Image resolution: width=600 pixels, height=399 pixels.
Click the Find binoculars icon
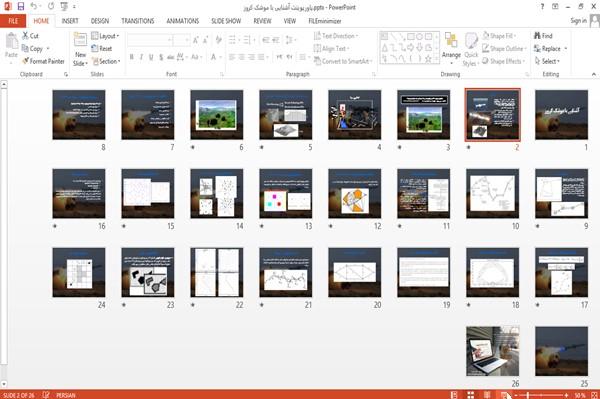coord(537,36)
